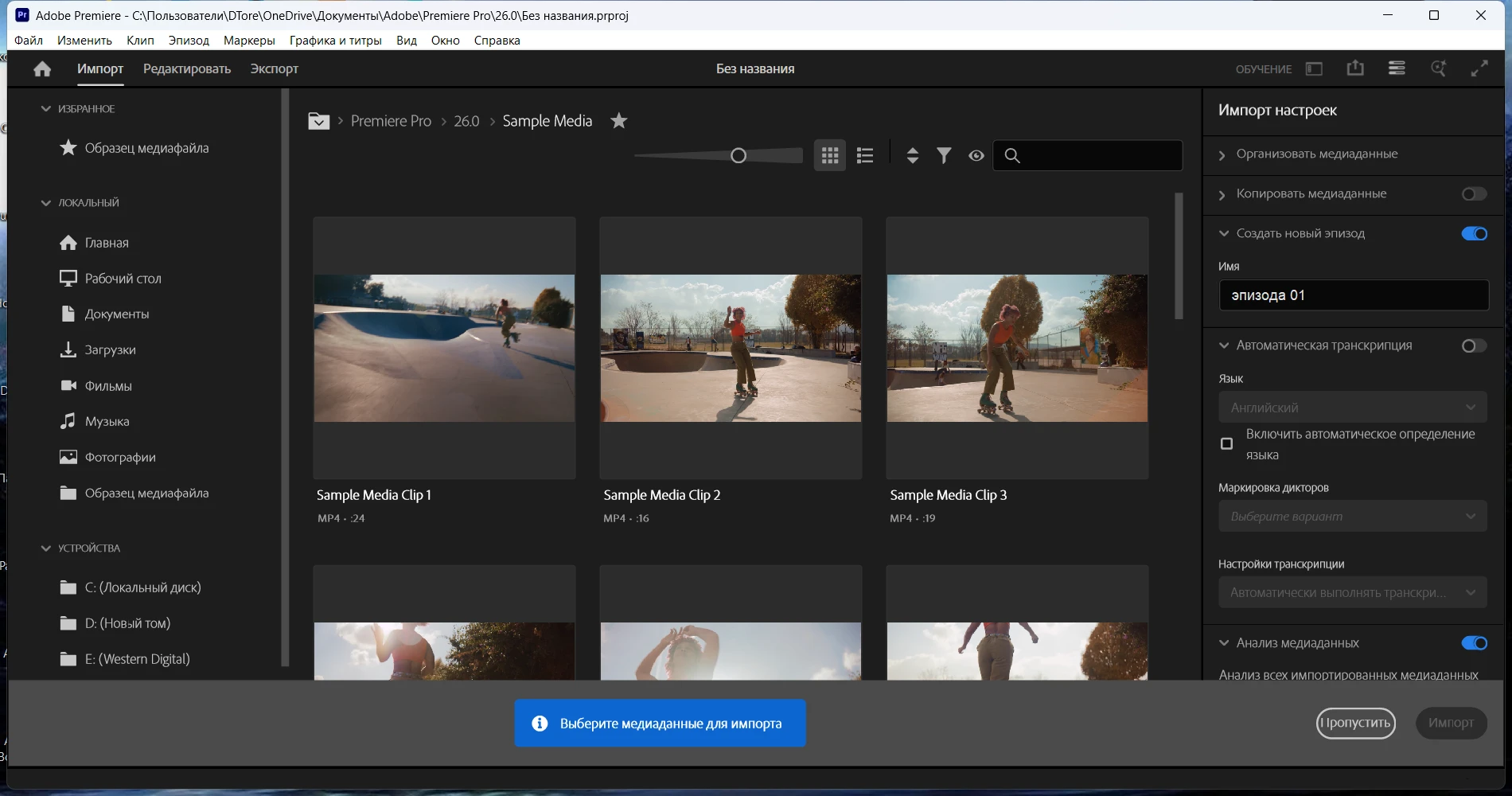1512x796 pixels.
Task: Turn on Автоматическая транскрипция switch
Action: pos(1474,345)
